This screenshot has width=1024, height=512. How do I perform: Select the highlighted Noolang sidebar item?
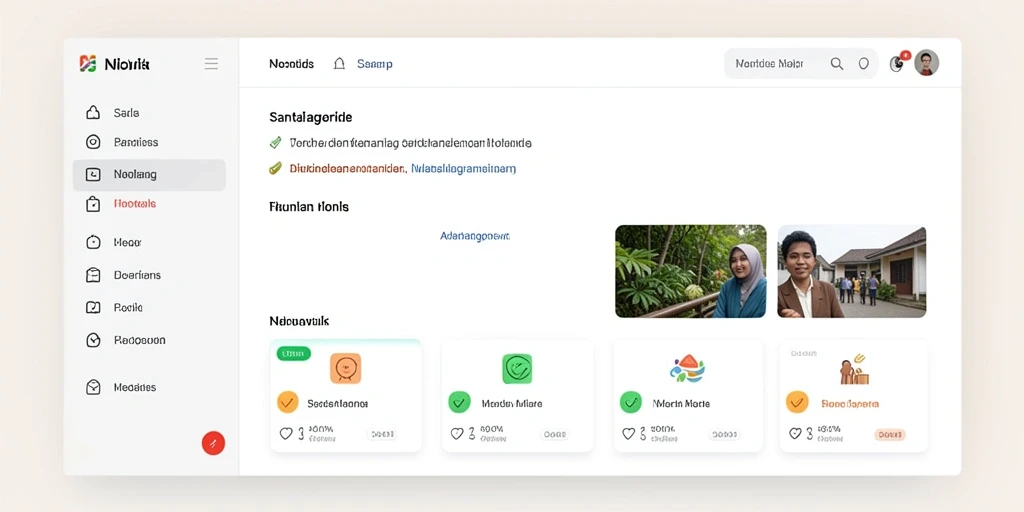tap(149, 174)
